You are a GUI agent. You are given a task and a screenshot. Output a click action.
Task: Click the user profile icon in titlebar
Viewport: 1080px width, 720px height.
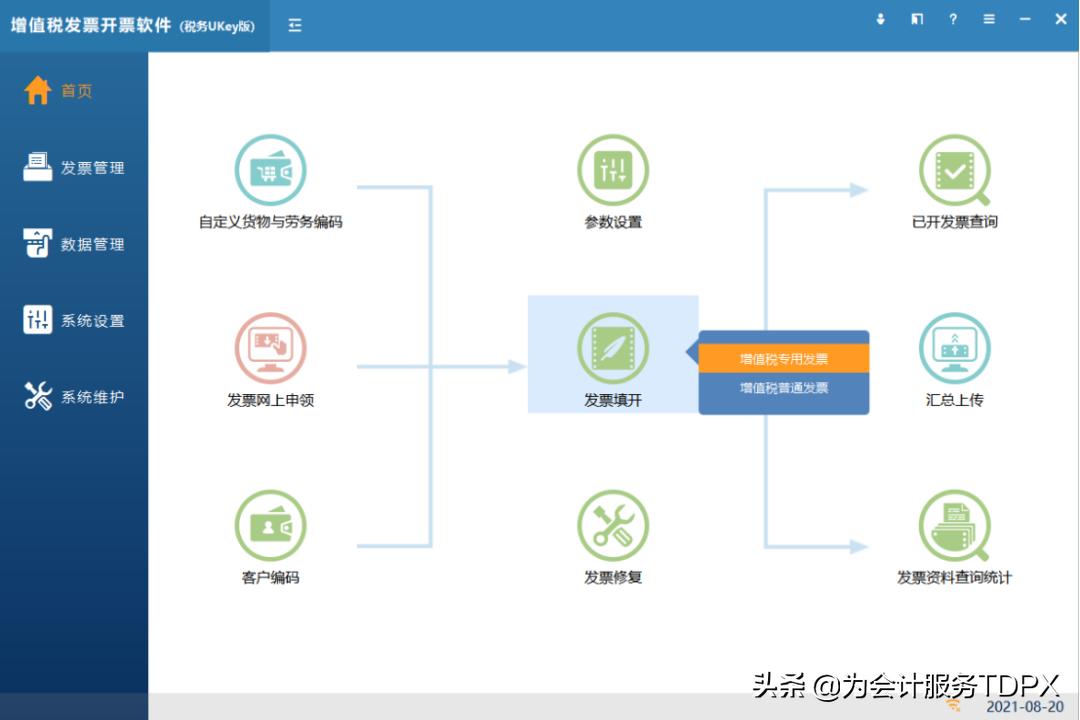(x=880, y=19)
